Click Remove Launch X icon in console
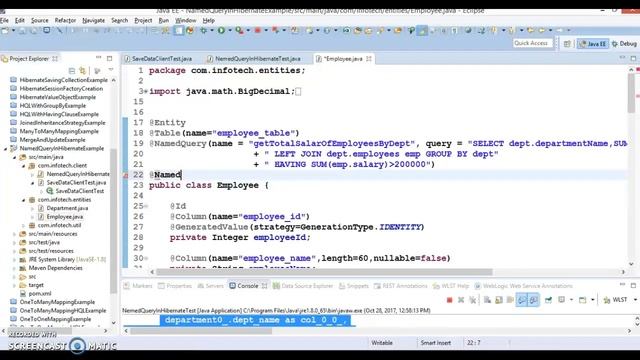Screen dimensions: 640x360 coord(461,300)
